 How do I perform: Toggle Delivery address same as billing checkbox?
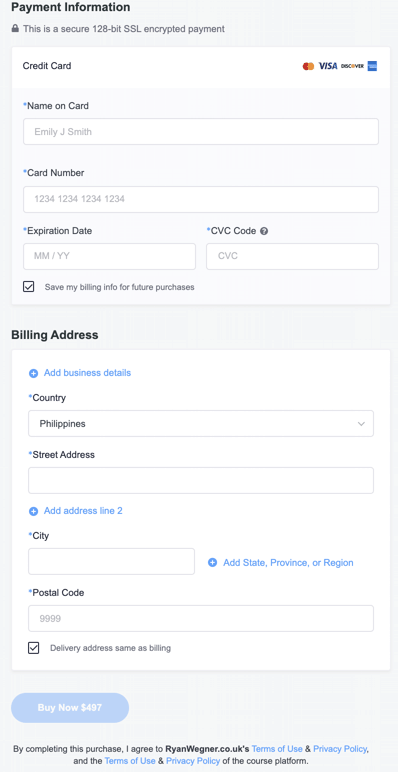[33, 648]
